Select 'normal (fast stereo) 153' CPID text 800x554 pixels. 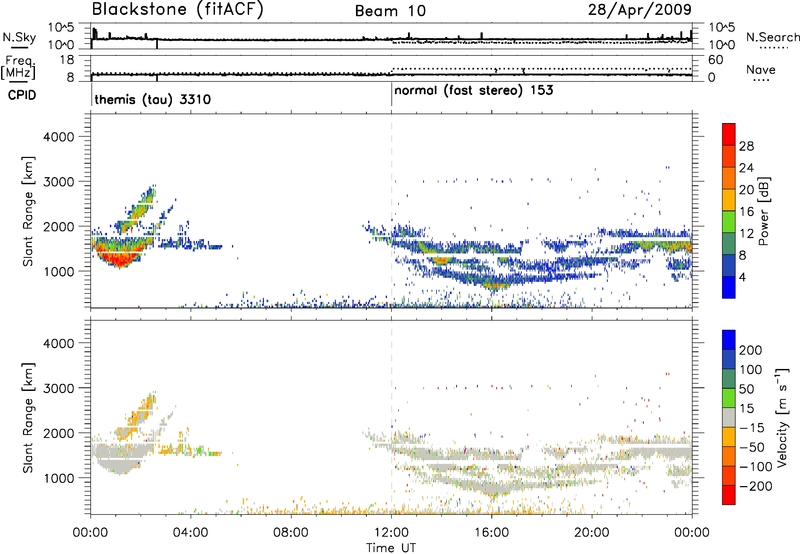[x=473, y=90]
